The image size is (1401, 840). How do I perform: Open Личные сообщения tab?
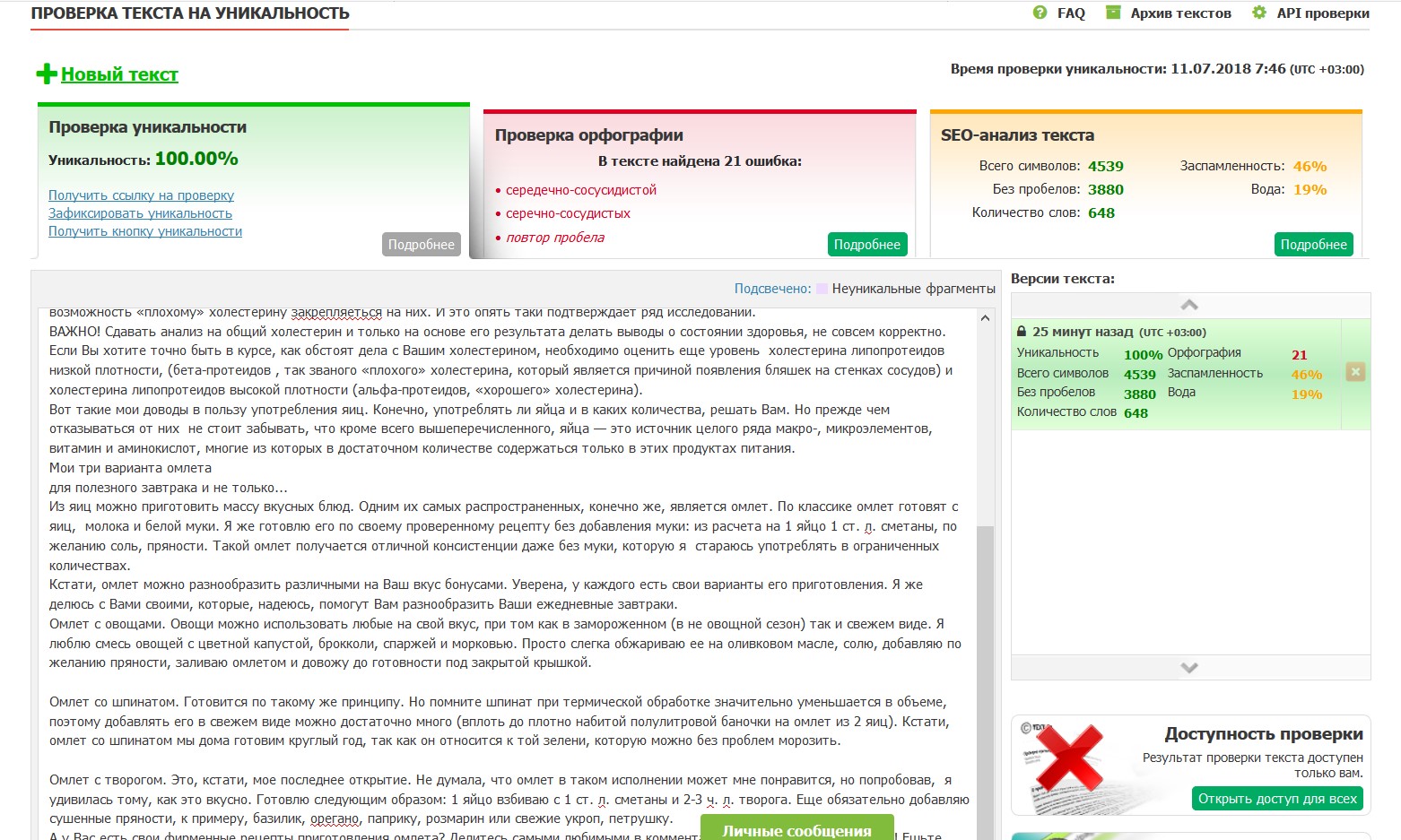point(796,829)
